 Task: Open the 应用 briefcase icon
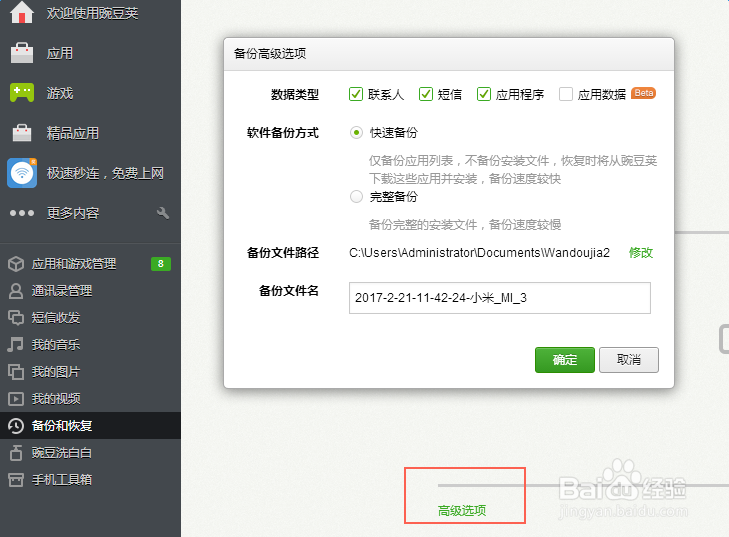point(22,53)
